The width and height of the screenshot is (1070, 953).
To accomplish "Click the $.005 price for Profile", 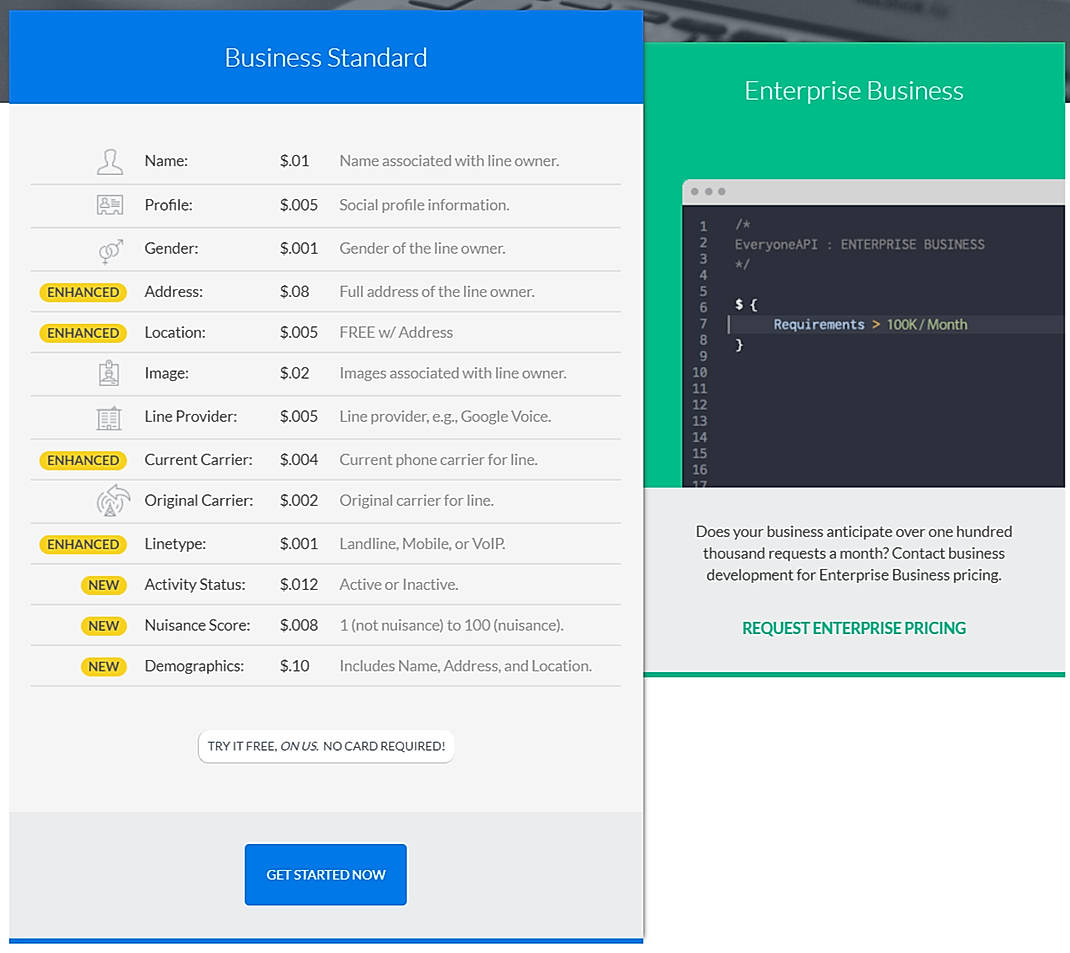I will point(299,205).
